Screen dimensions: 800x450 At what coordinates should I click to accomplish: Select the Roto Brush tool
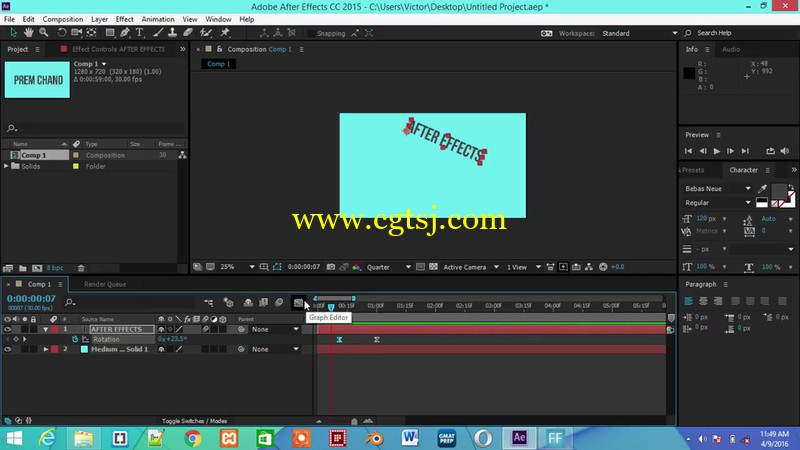pyautogui.click(x=206, y=33)
